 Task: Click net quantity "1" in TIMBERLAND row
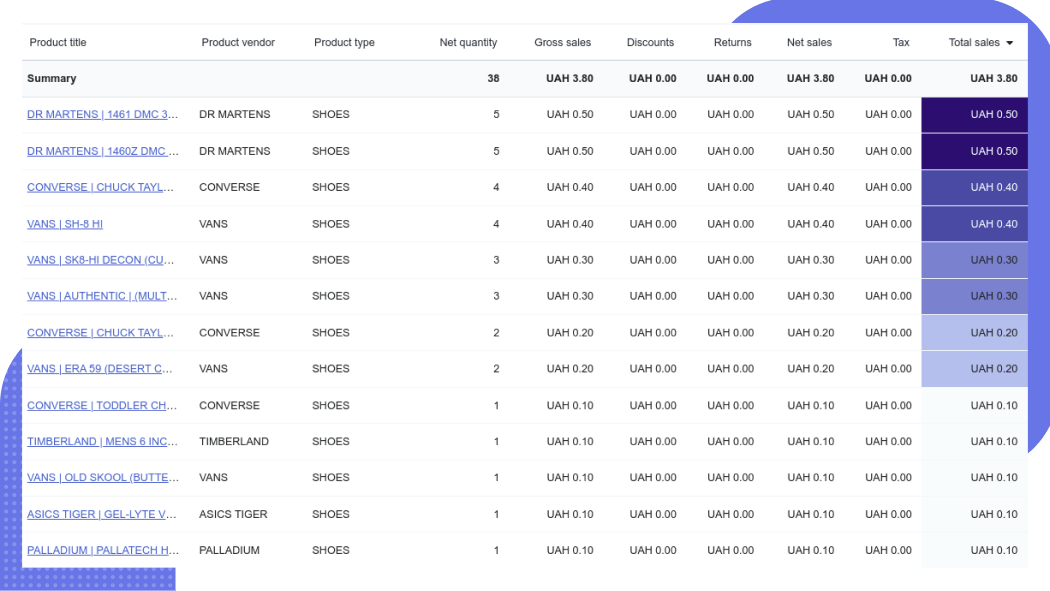pos(496,442)
